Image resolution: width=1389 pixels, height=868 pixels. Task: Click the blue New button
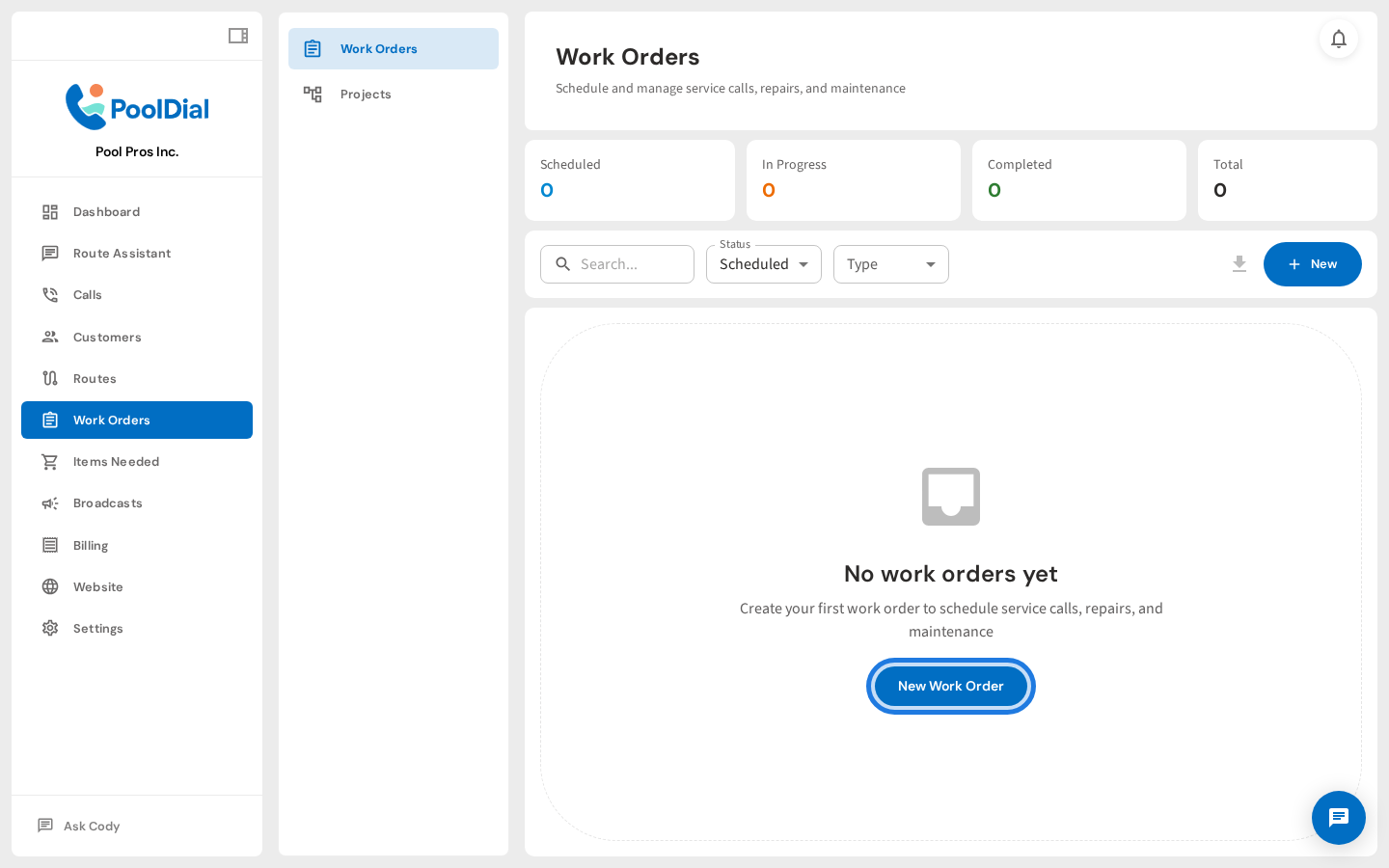coord(1313,263)
